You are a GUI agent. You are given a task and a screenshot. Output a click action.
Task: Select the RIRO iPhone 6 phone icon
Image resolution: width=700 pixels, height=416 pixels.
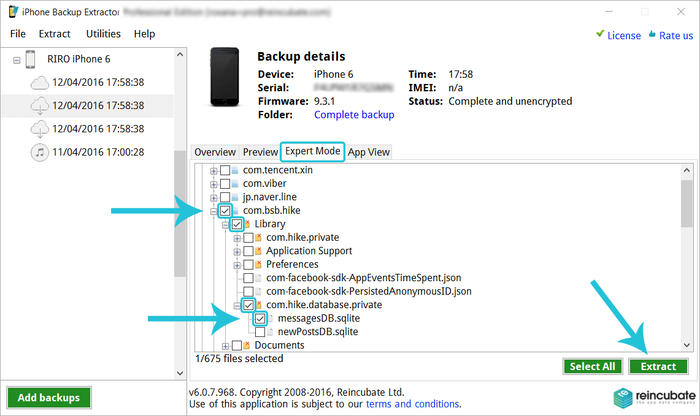click(30, 59)
